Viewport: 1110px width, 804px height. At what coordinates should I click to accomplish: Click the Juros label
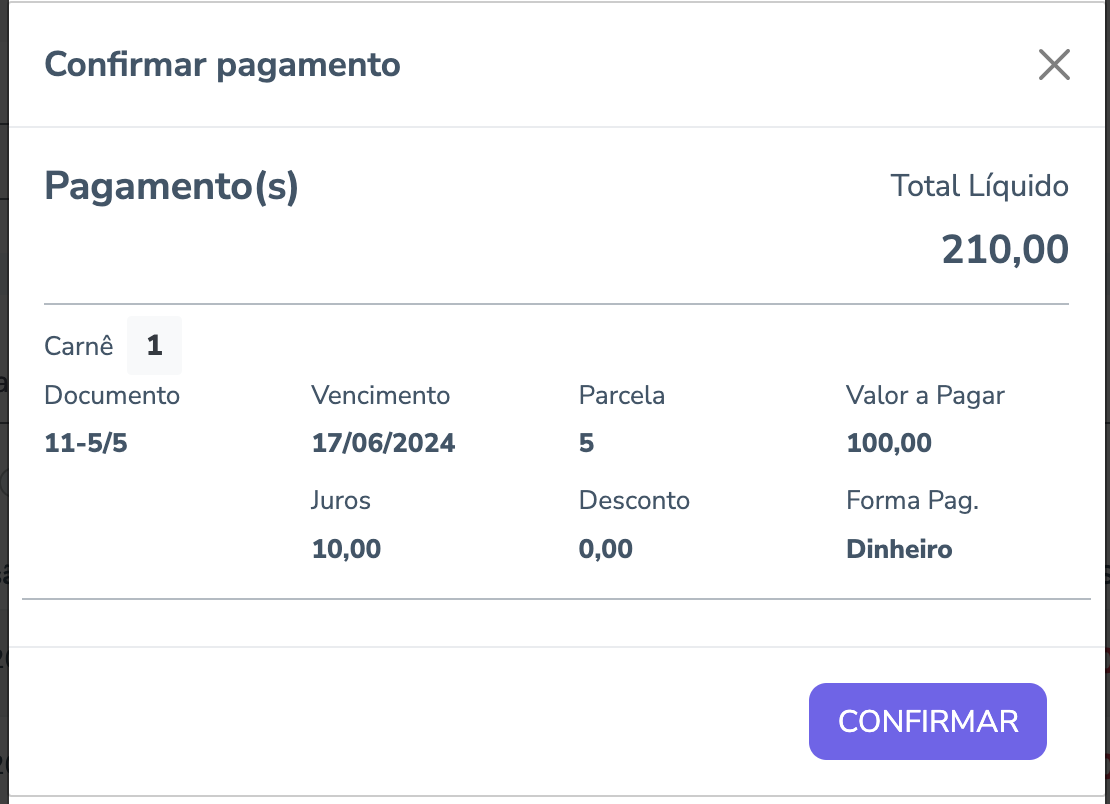(341, 500)
